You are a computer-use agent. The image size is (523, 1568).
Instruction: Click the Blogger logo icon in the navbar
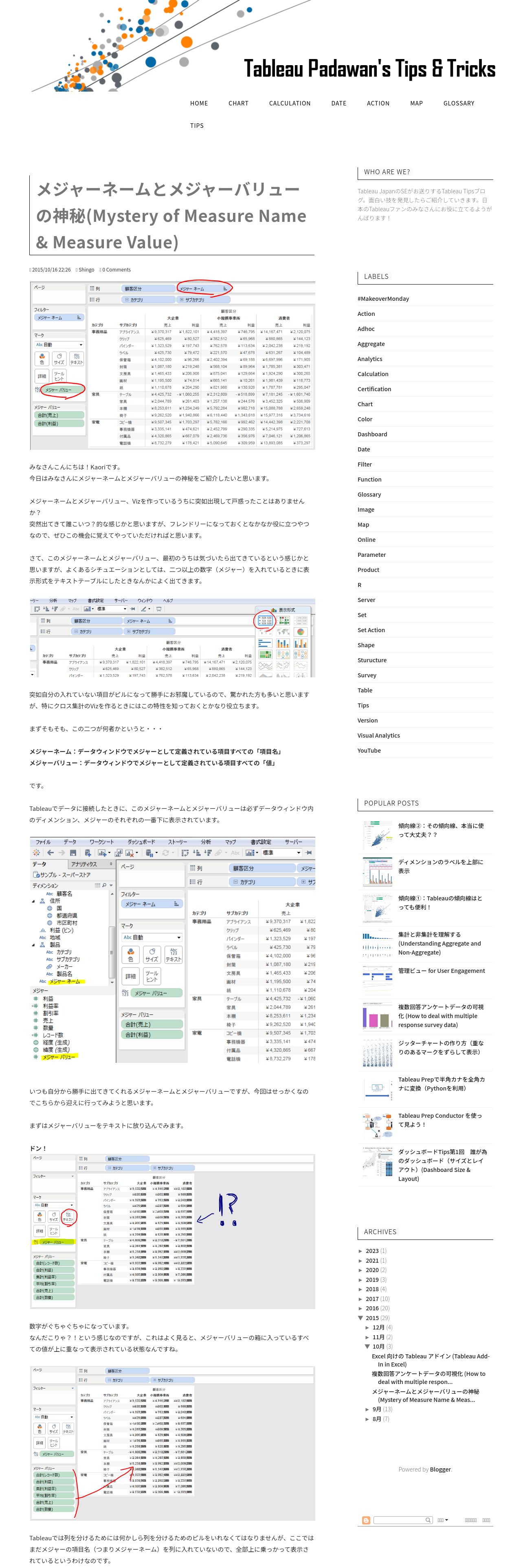[366, 1520]
